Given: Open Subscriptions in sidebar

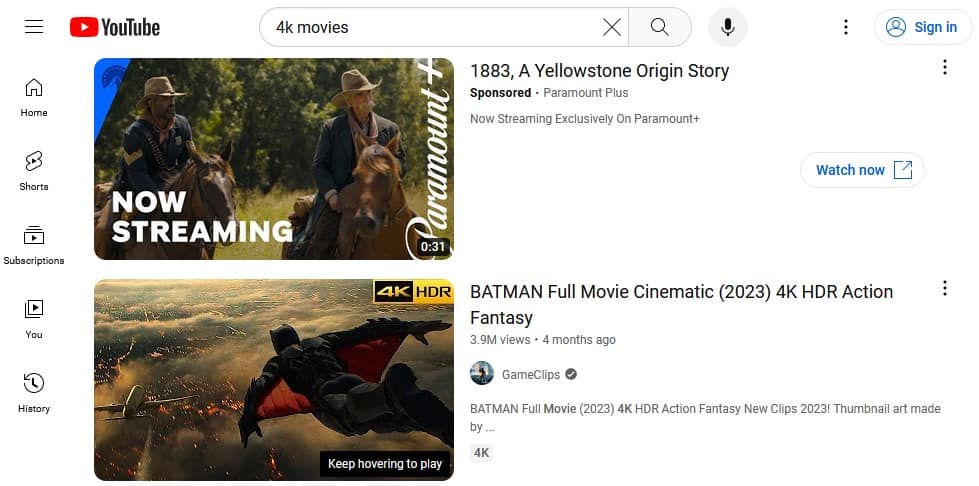Looking at the screenshot, I should (x=34, y=245).
